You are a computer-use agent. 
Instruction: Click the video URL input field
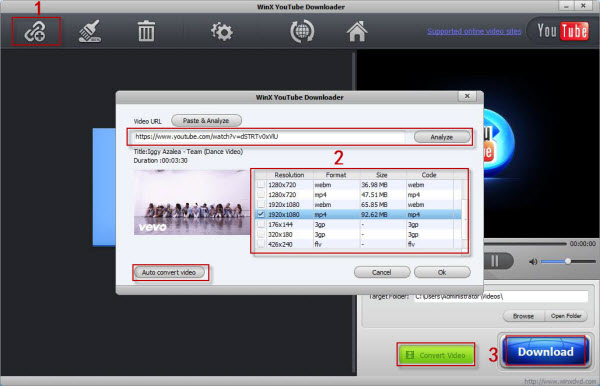click(269, 137)
